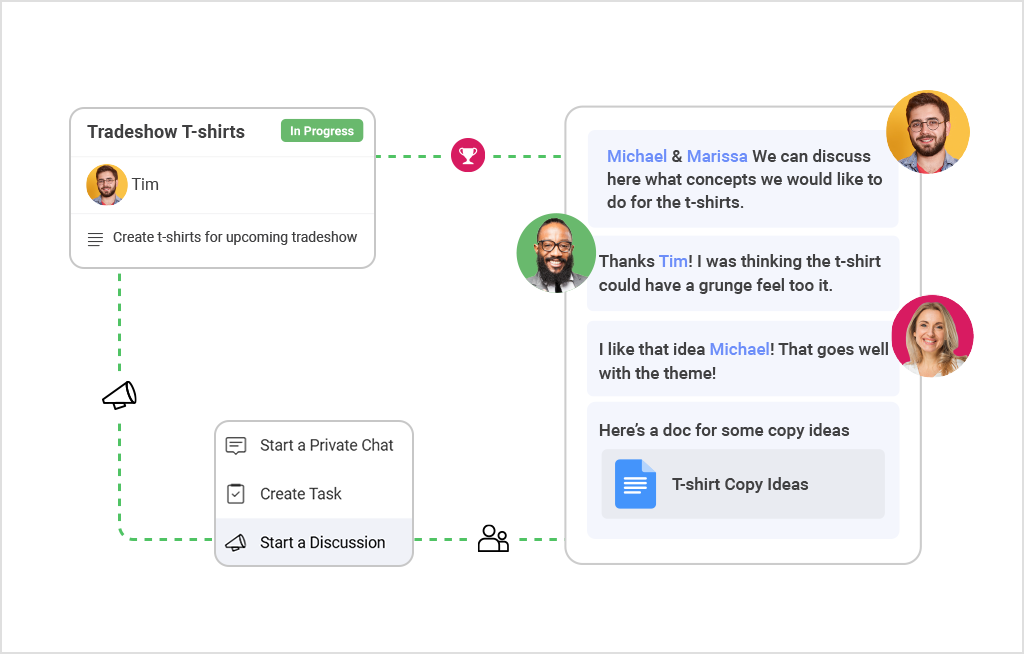The image size is (1024, 654).
Task: Click Tim's avatar on the Tradeshow T-shirts card
Action: click(106, 184)
